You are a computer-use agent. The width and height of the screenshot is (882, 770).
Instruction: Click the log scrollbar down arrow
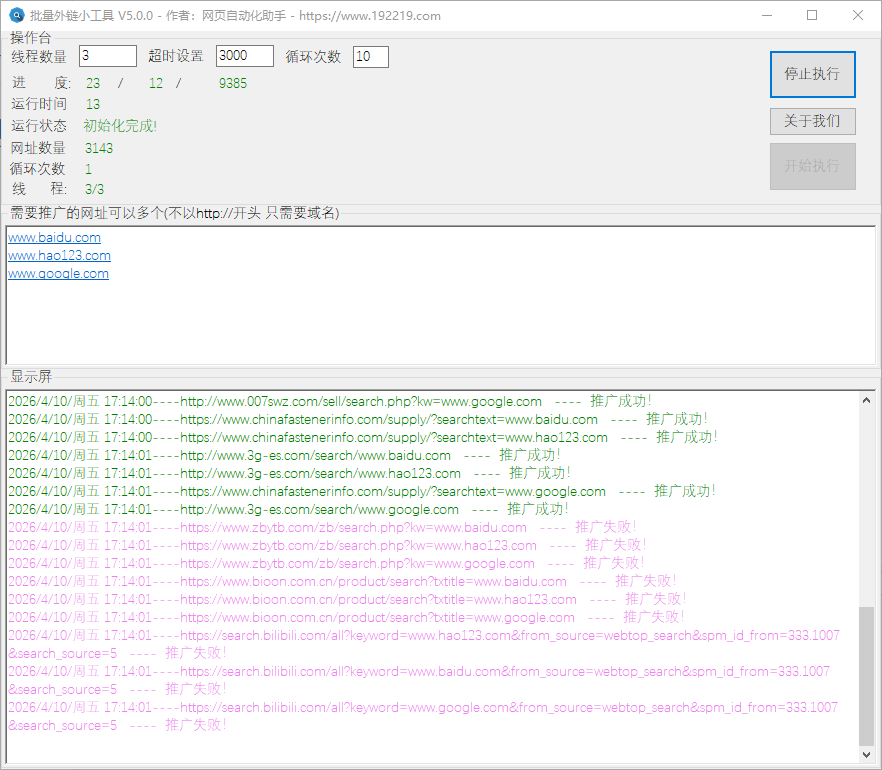pyautogui.click(x=866, y=755)
